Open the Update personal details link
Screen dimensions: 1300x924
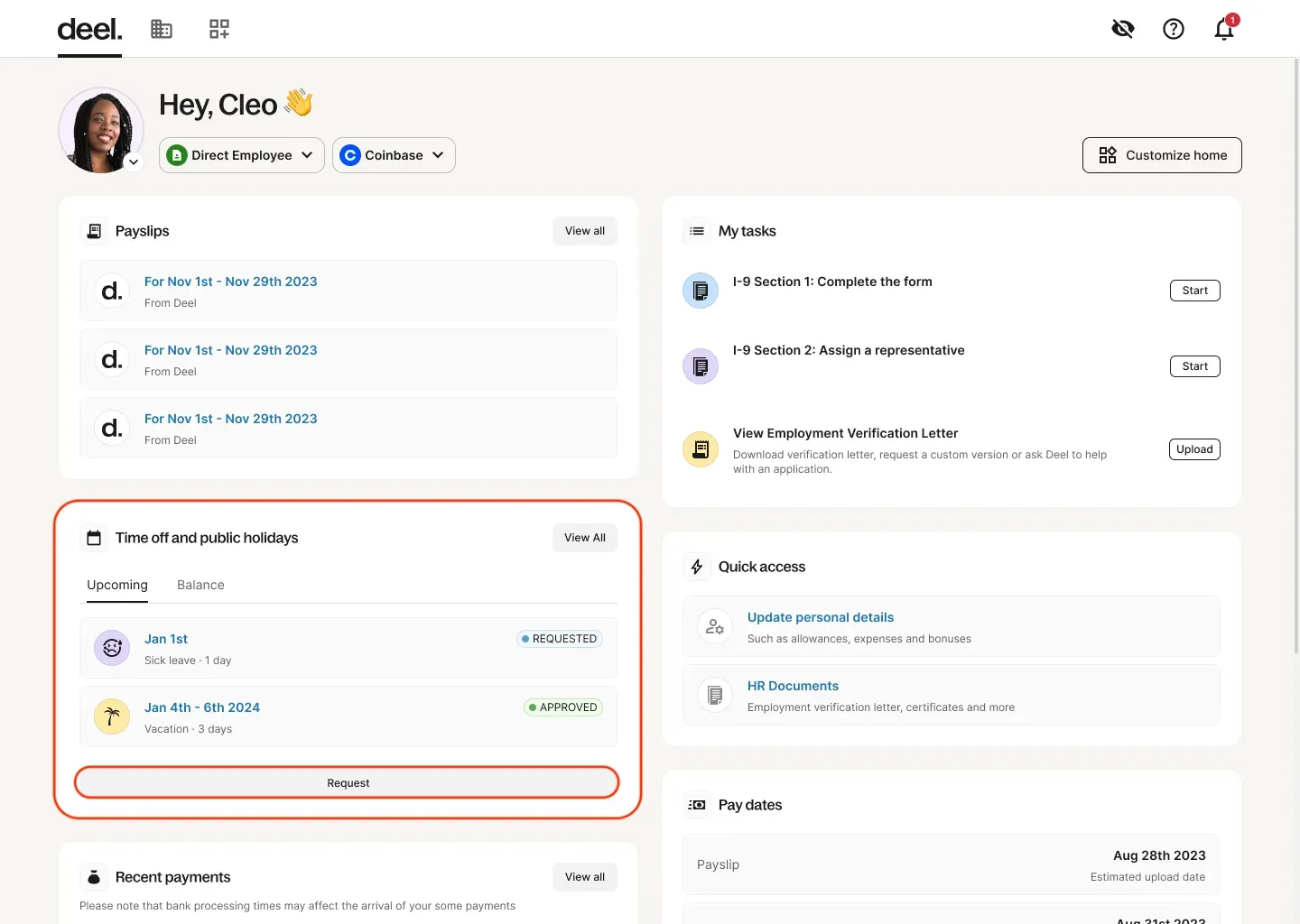click(820, 617)
